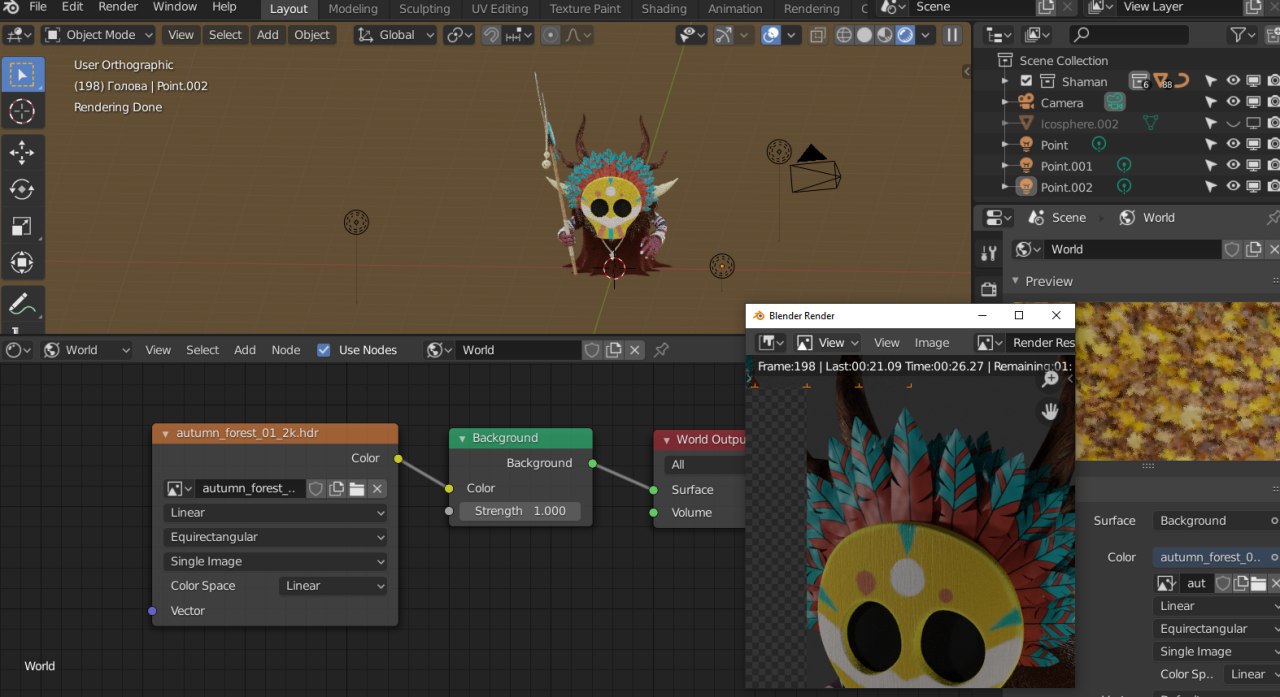The height and width of the screenshot is (697, 1280).
Task: Toggle selectability arrow for Camera row
Action: point(1211,102)
